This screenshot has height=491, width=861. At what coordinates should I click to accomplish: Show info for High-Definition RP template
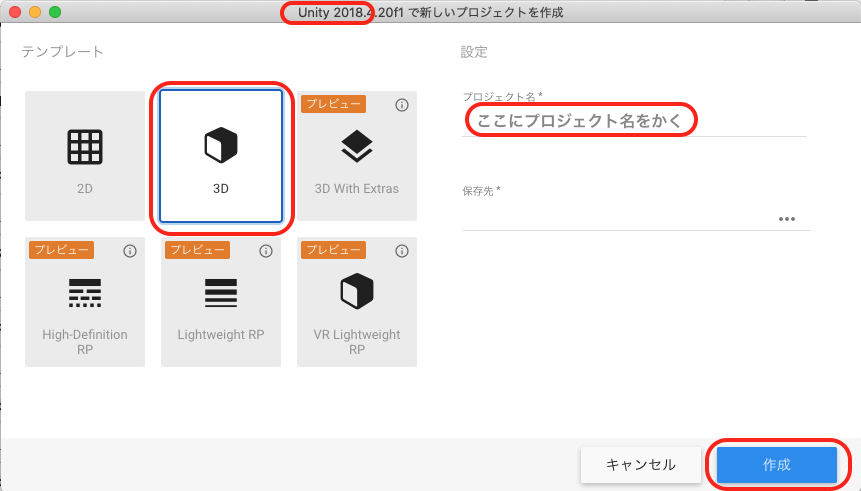129,251
